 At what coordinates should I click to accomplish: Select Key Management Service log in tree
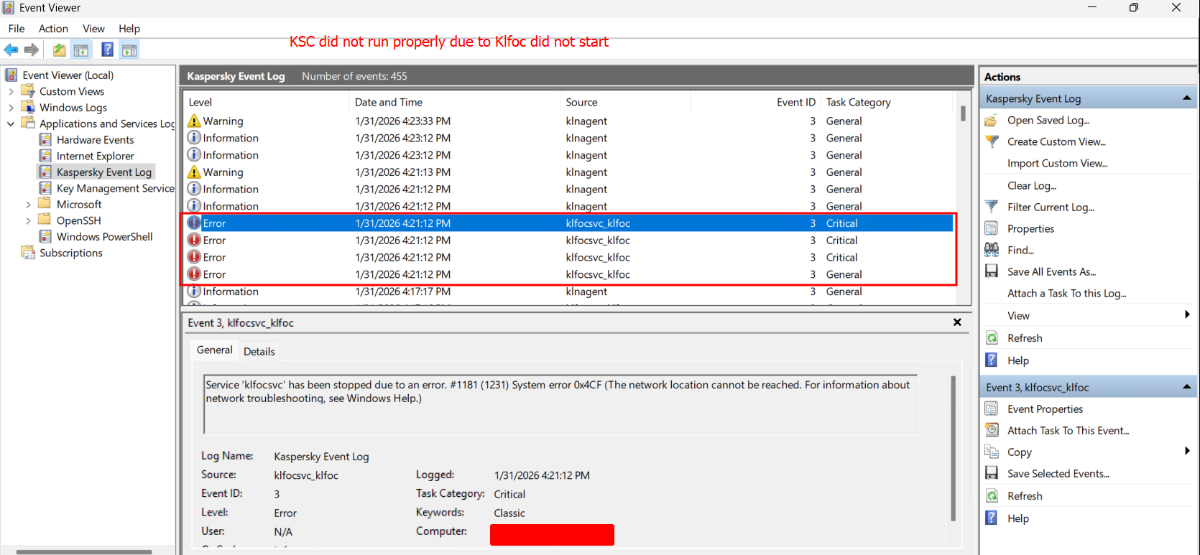(x=115, y=188)
